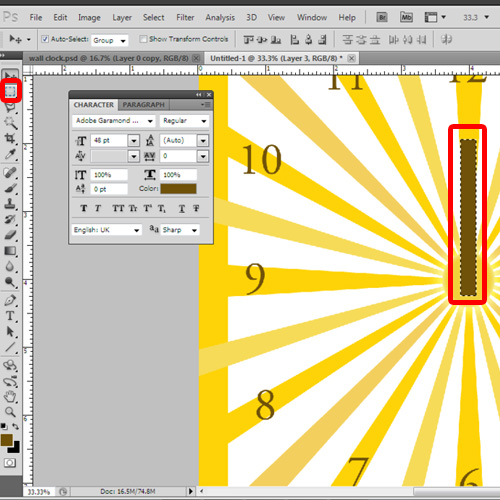Viewport: 500px width, 500px height.
Task: Switch to the wall clock.psd document tab
Action: 108,58
